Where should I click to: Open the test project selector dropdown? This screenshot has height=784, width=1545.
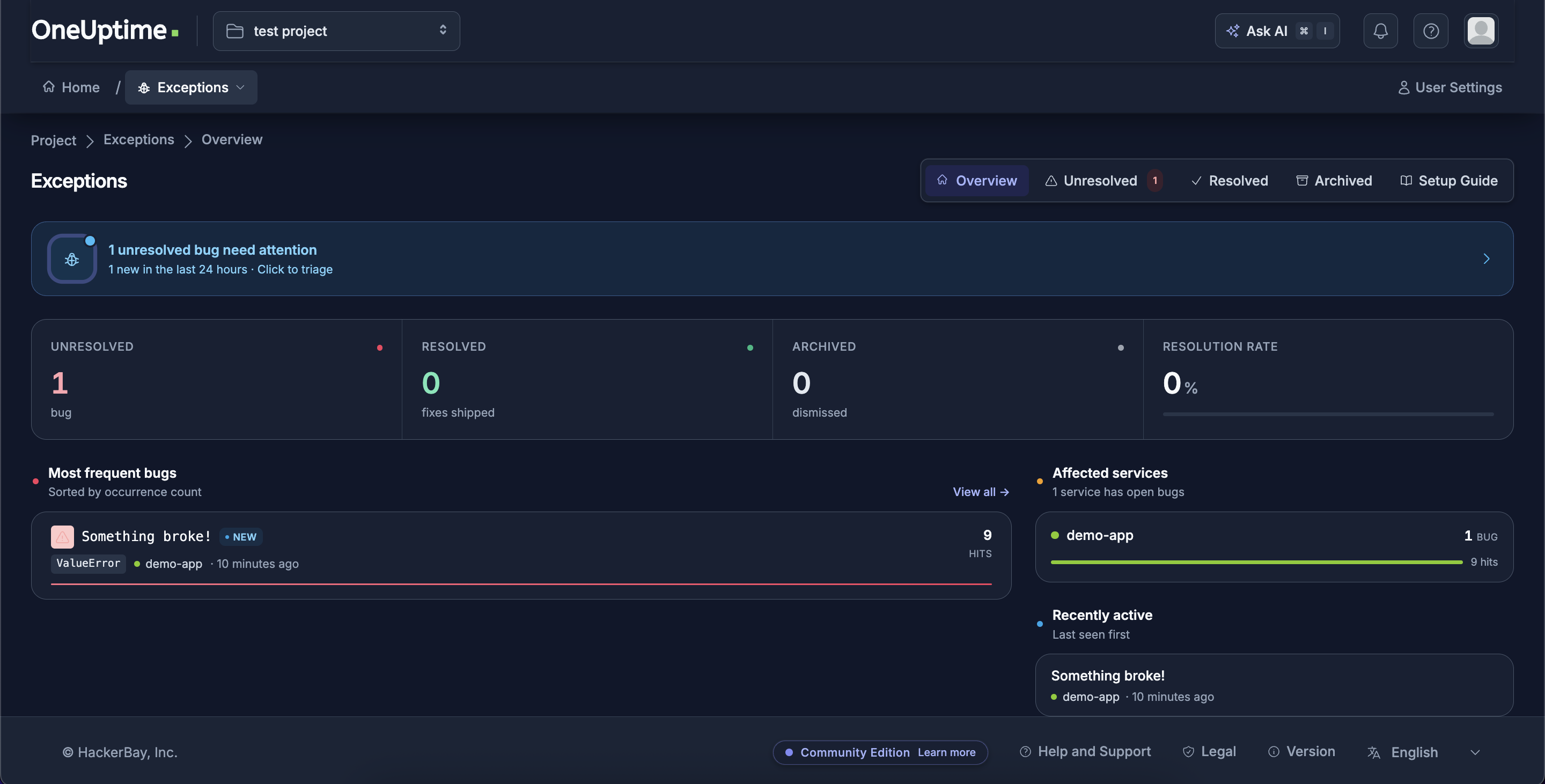tap(336, 31)
